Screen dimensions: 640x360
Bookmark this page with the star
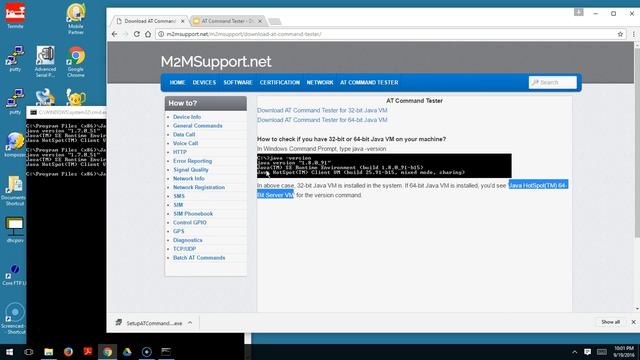[620, 34]
